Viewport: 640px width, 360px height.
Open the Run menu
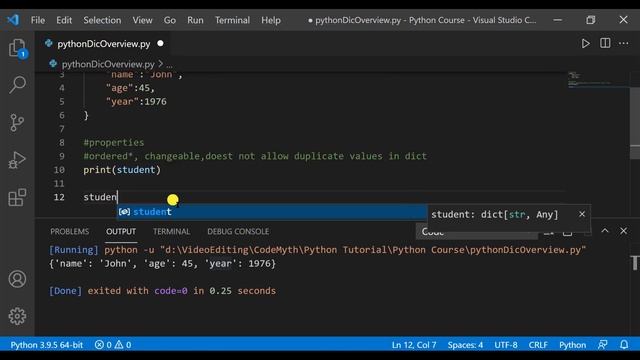tap(195, 20)
